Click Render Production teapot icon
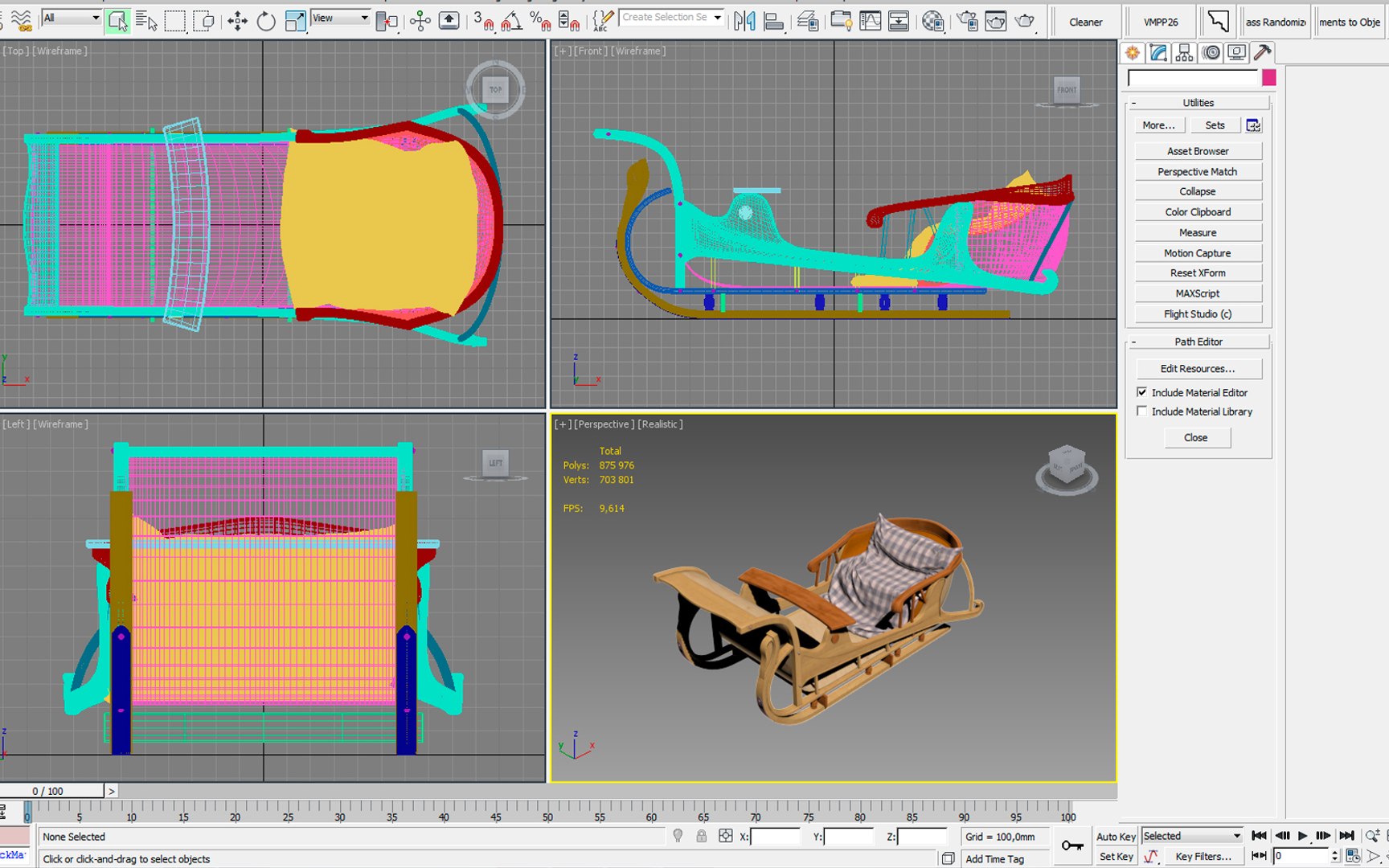The image size is (1389, 868). click(1025, 21)
